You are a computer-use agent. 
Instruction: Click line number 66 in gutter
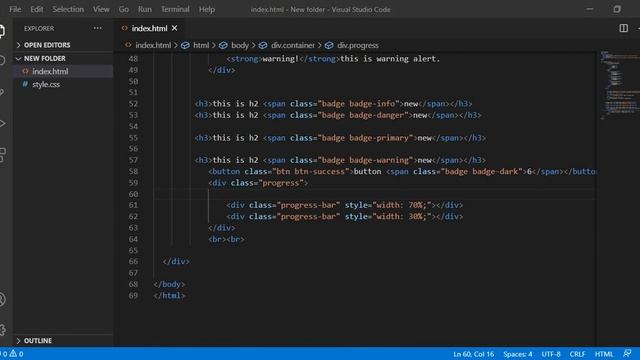coord(133,261)
